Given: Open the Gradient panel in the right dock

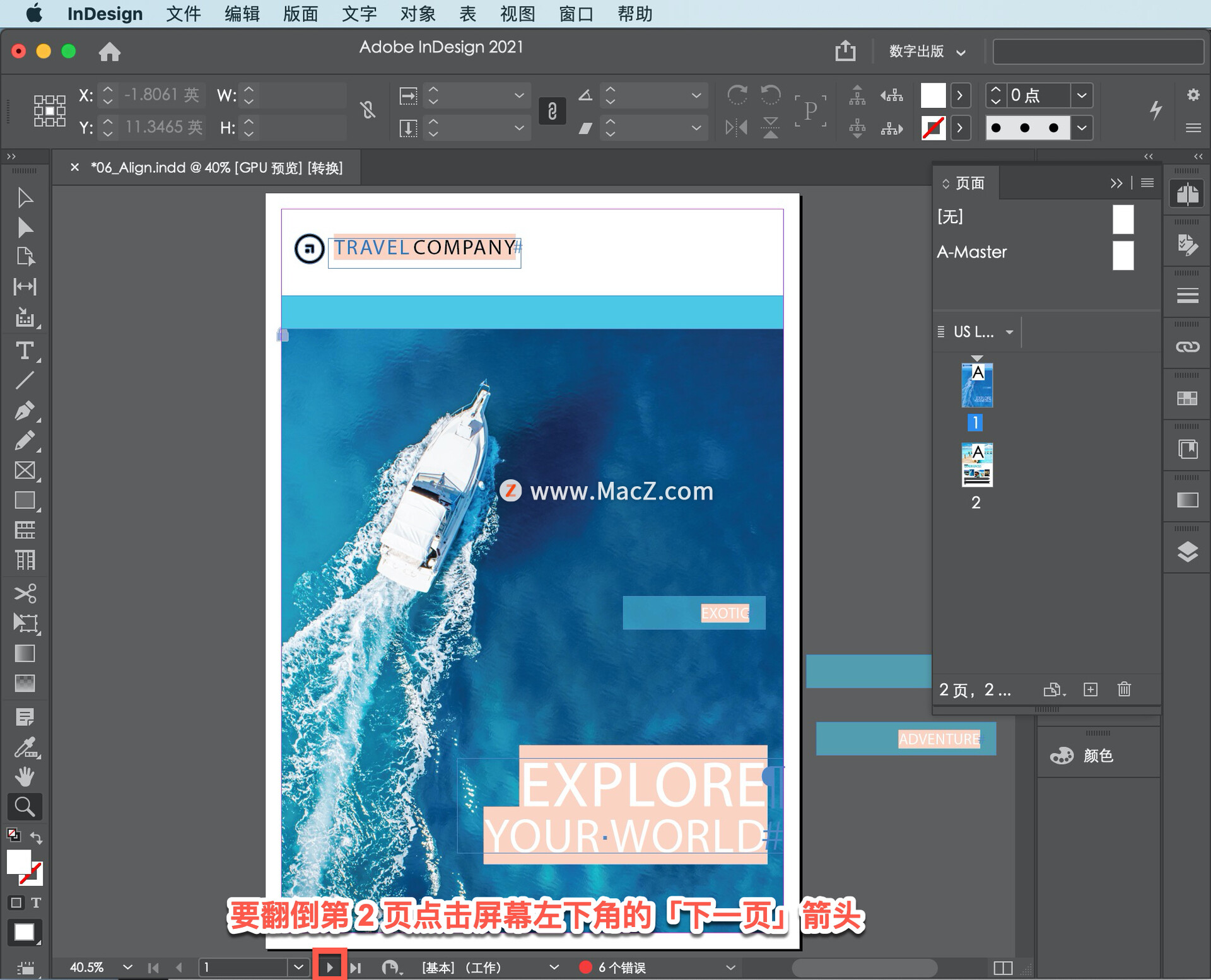Looking at the screenshot, I should (1188, 500).
